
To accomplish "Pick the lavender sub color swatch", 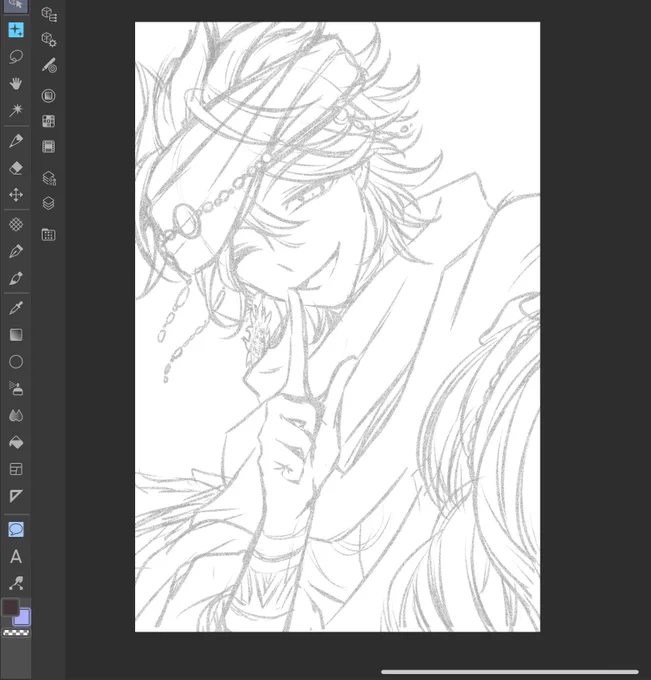I will click(x=23, y=617).
